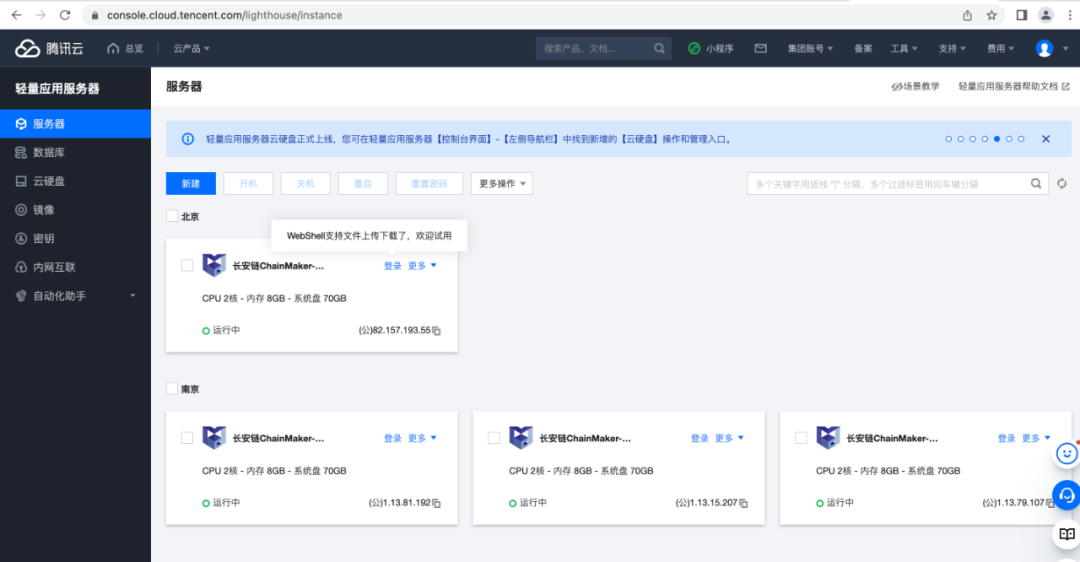
Task: Open 更多 menu on 1.13.79.107 card
Action: point(1036,438)
